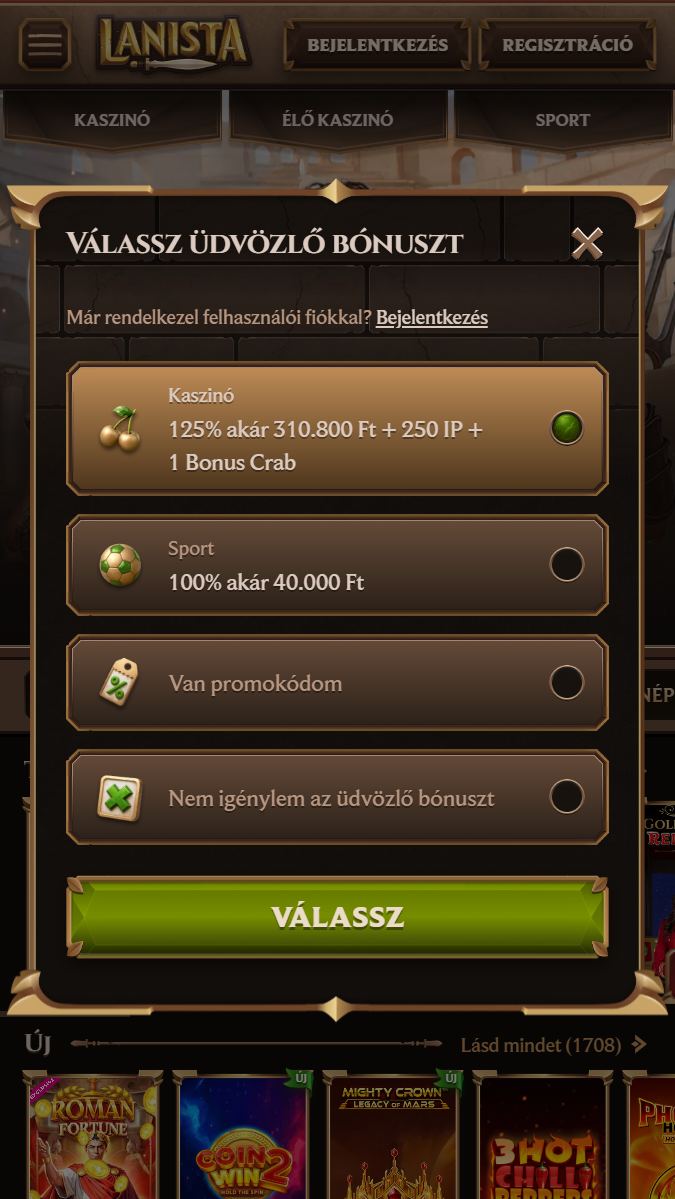Select the Sport 100% bonus radio button
675x1199 pixels.
(566, 565)
